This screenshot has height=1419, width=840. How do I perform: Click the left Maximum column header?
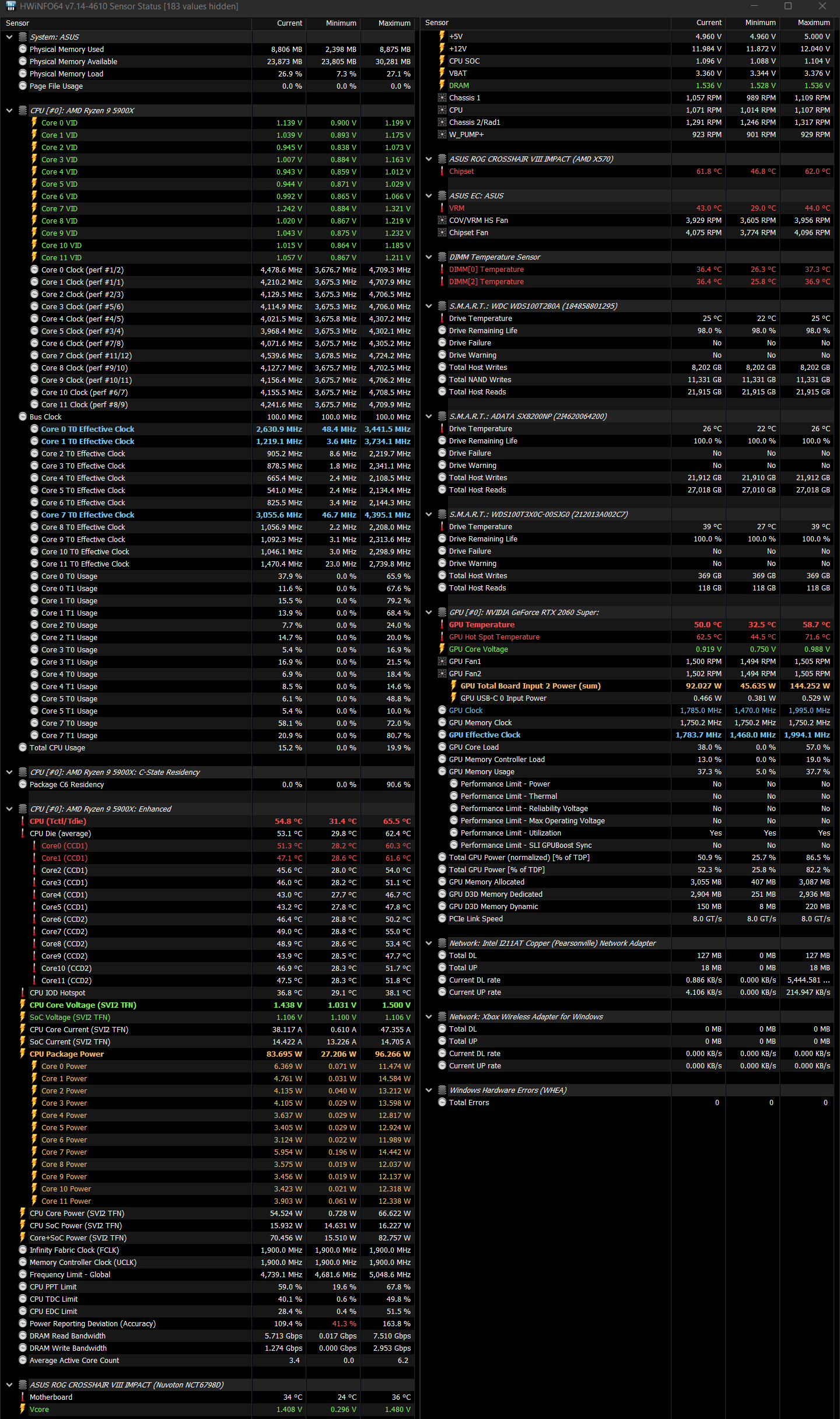(387, 23)
